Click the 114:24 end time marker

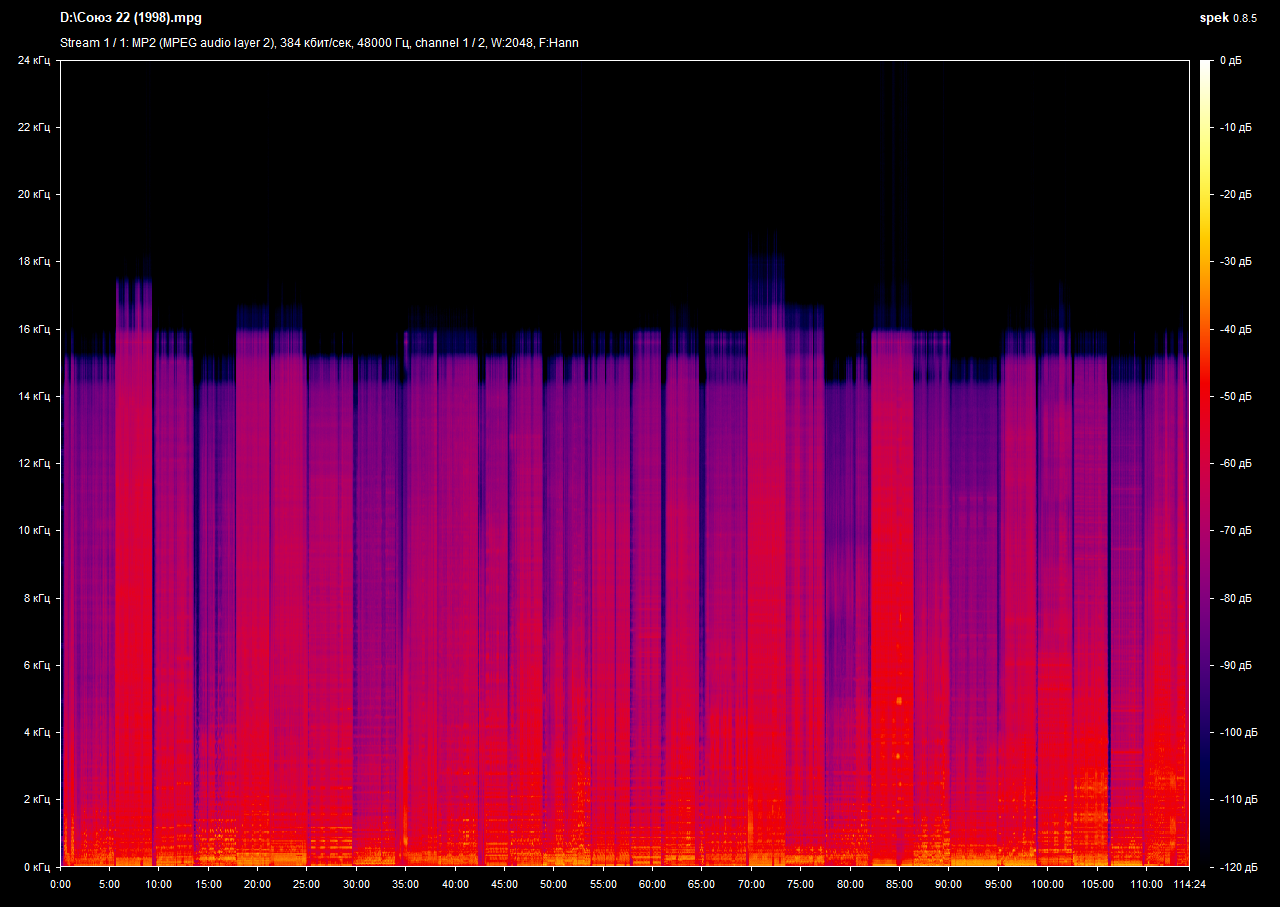1188,885
